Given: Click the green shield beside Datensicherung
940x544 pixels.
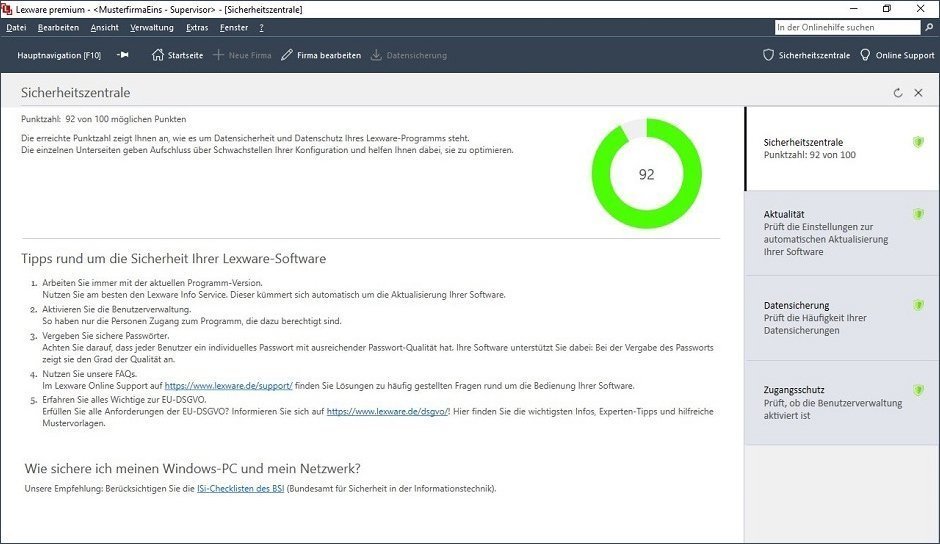Looking at the screenshot, I should [x=918, y=305].
